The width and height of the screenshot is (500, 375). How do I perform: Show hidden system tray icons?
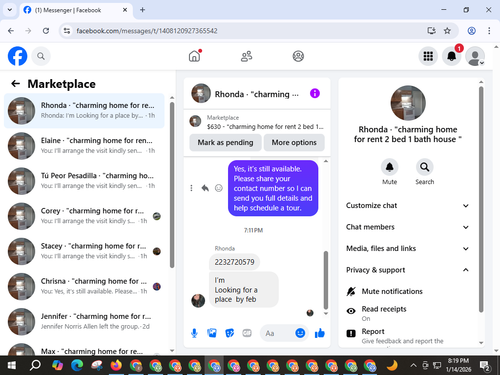[x=413, y=365]
